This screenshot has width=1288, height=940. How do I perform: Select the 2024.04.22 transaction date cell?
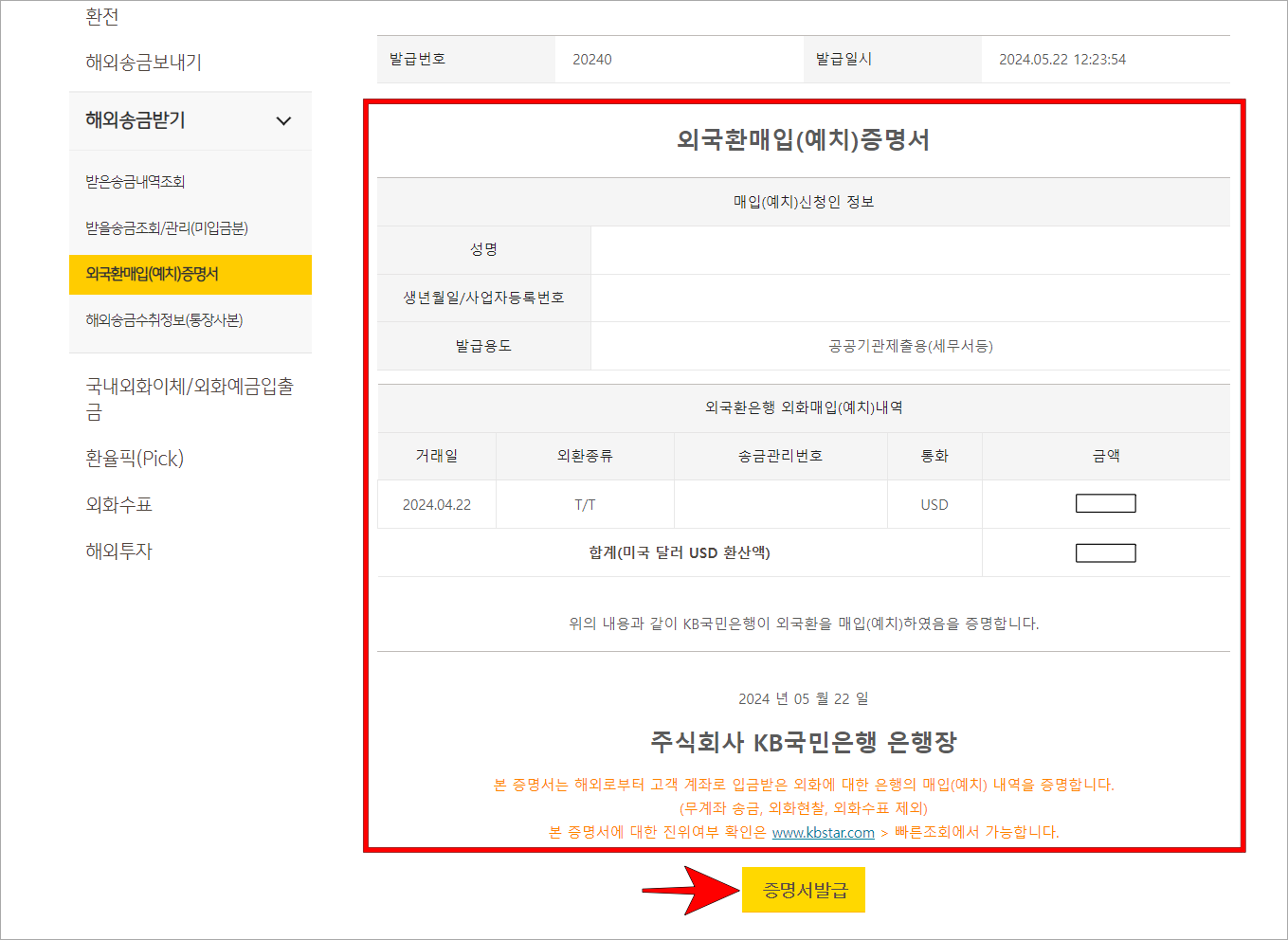pyautogui.click(x=436, y=504)
